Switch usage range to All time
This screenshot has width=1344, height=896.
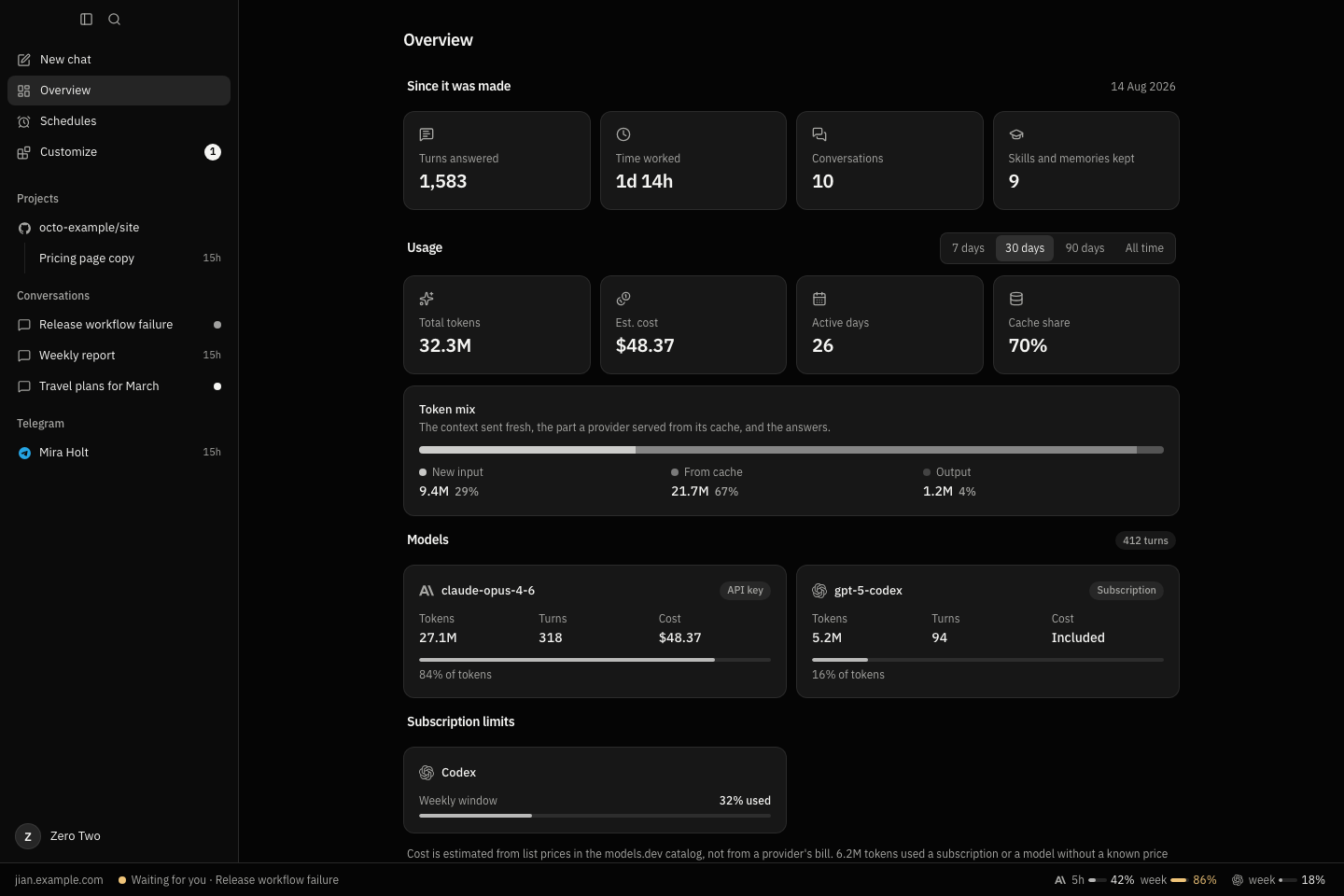click(x=1144, y=248)
